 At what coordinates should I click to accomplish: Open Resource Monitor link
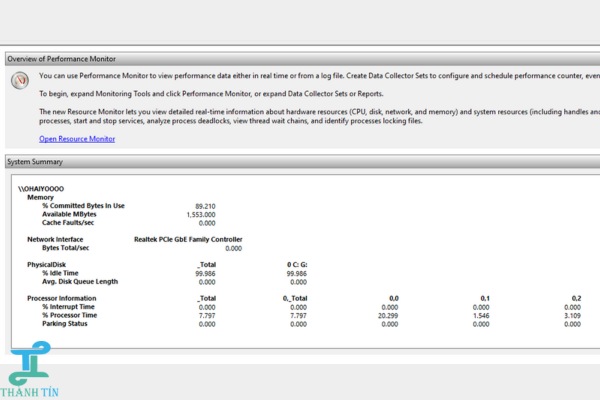coord(77,139)
